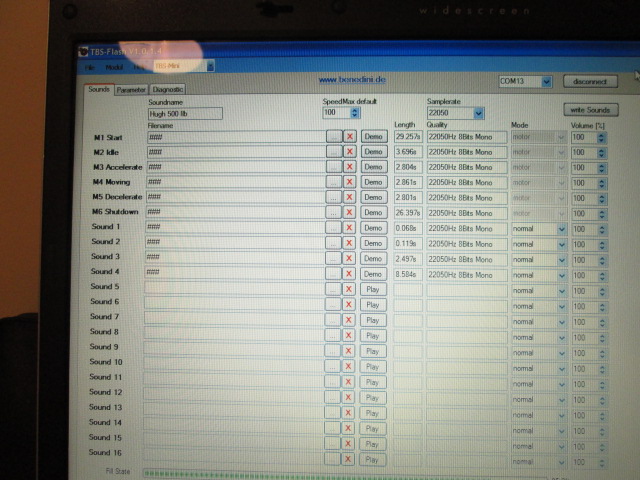Clear the M3 Accelerate file with red X

[x=349, y=167]
